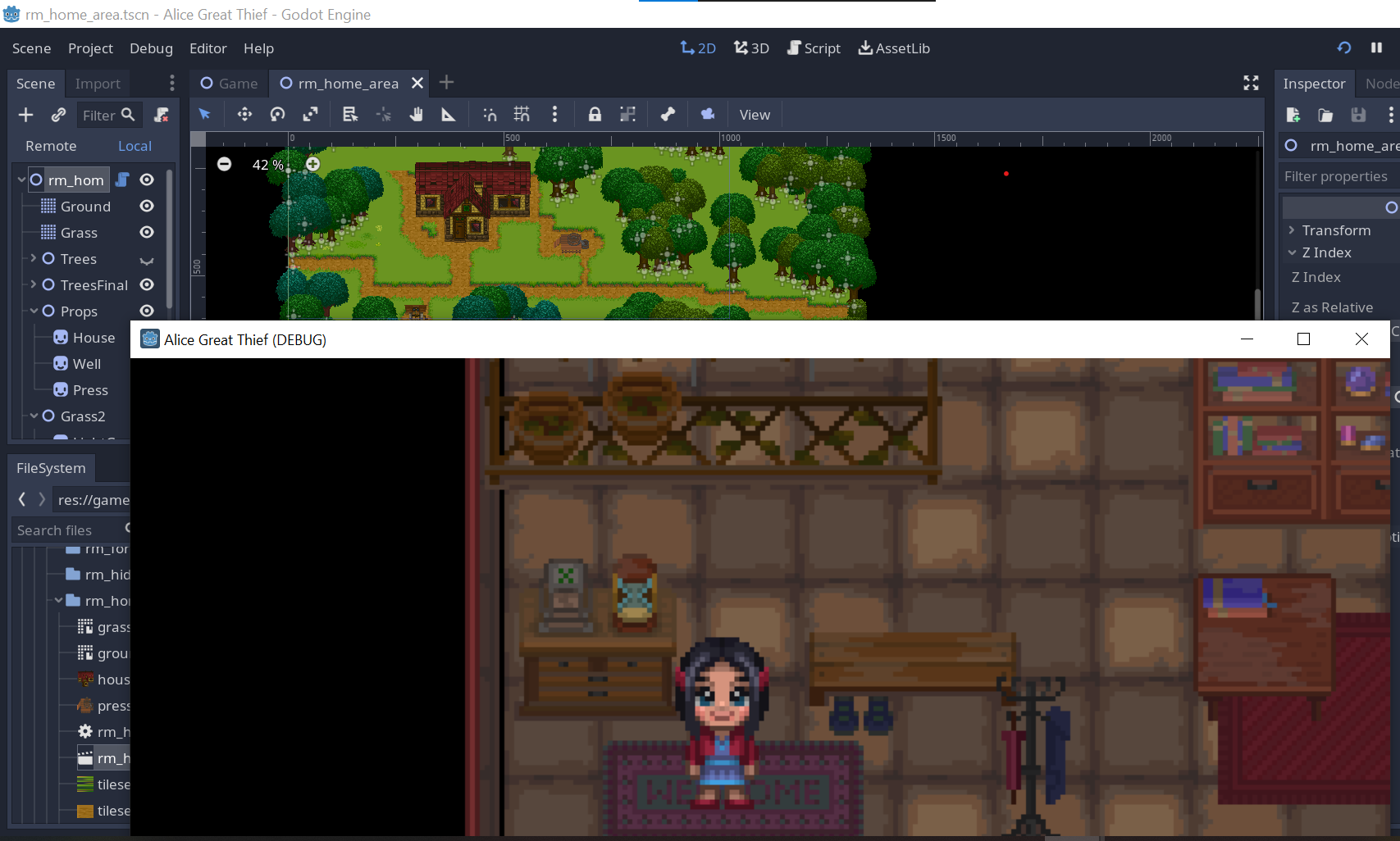Toggle visibility of the Trees node

pyautogui.click(x=147, y=260)
